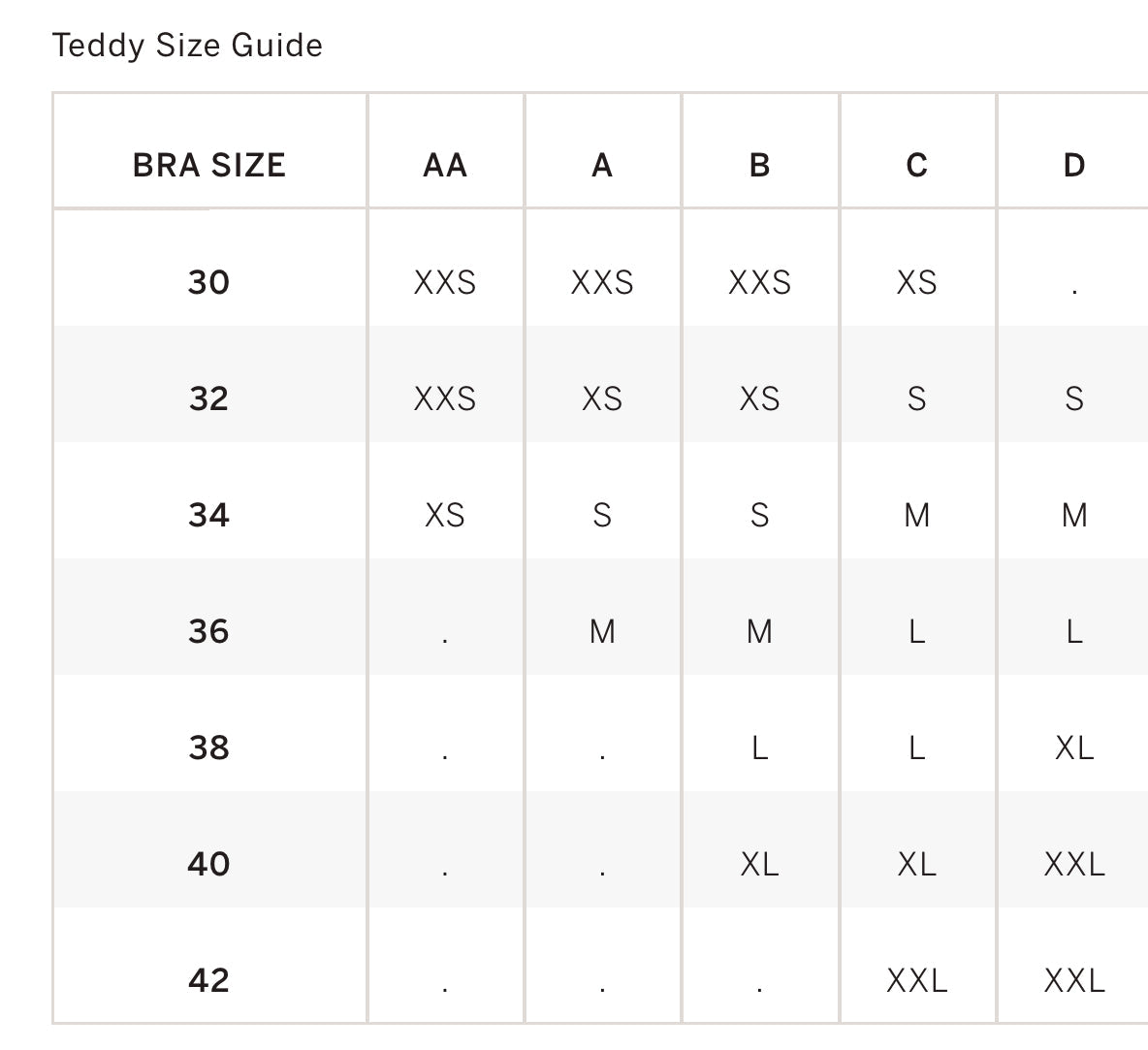Image resolution: width=1148 pixels, height=1050 pixels.
Task: Select the band size 40 row label
Action: coord(209,864)
